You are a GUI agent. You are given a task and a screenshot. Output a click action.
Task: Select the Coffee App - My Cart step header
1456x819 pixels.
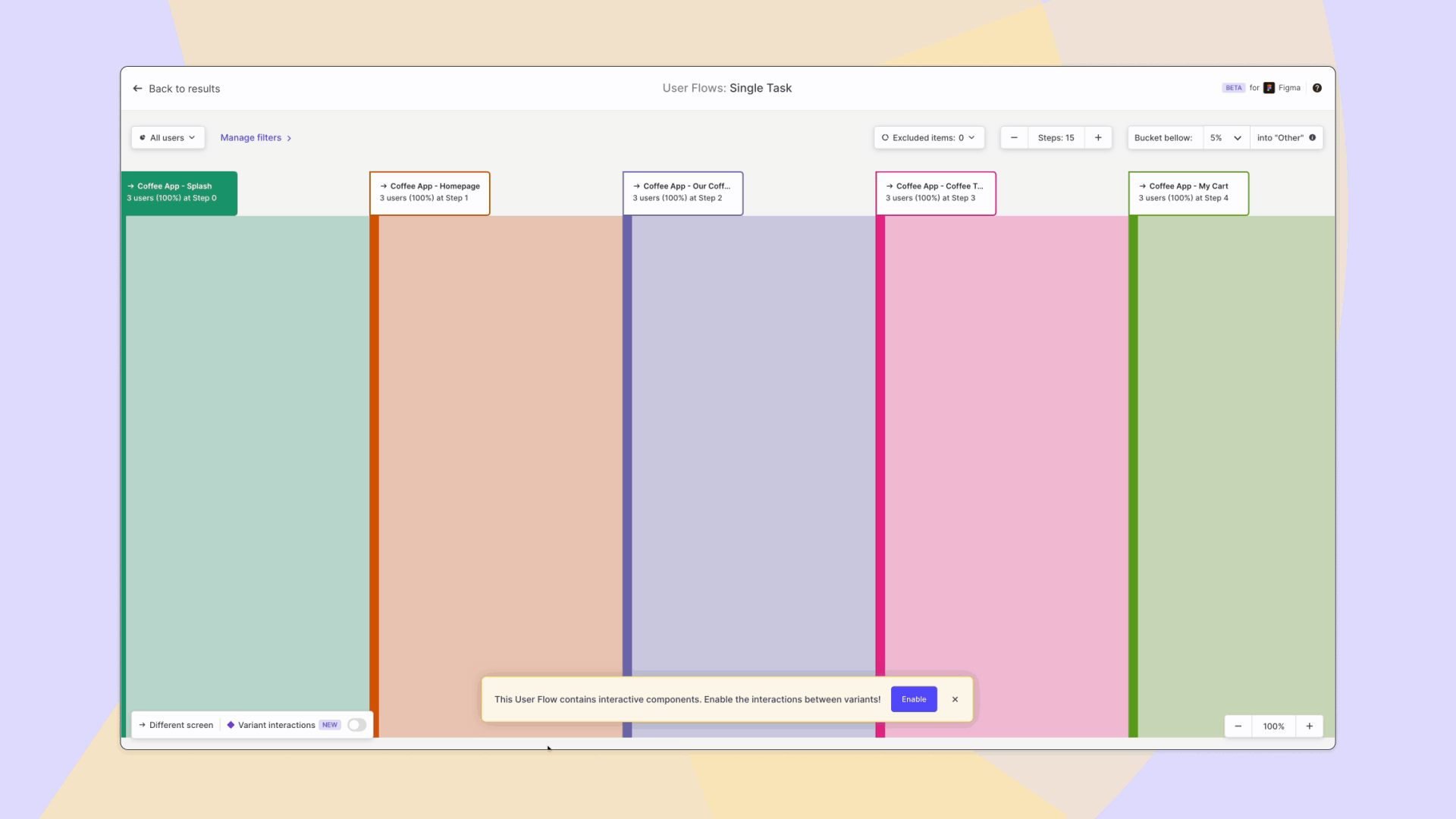[x=1188, y=193]
